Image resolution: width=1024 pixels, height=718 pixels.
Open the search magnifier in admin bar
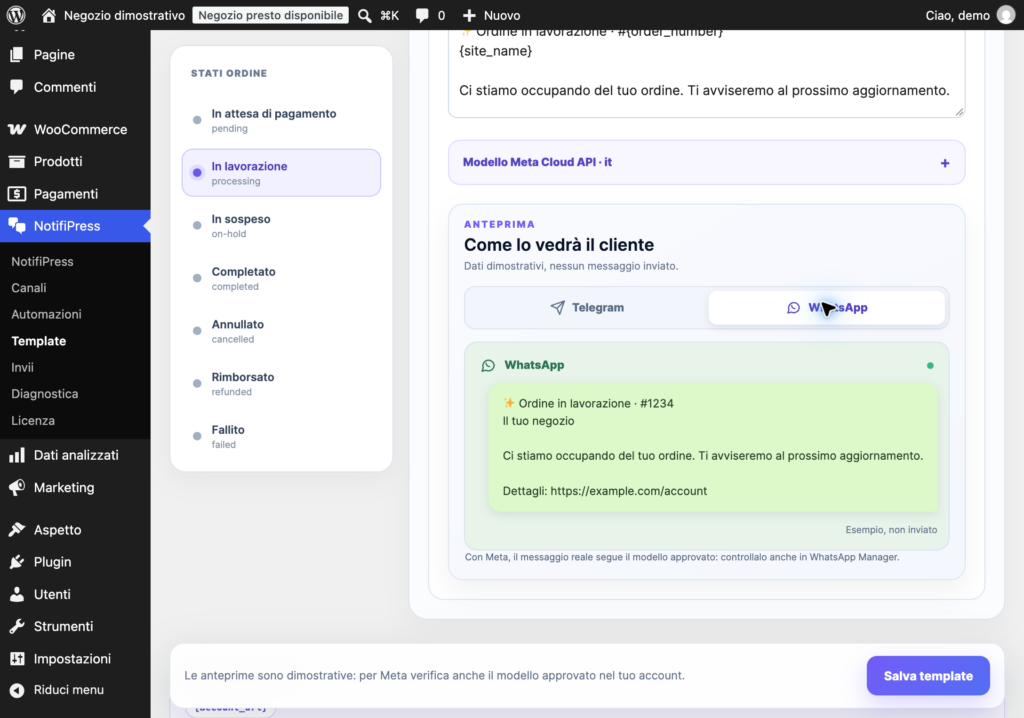(x=364, y=15)
